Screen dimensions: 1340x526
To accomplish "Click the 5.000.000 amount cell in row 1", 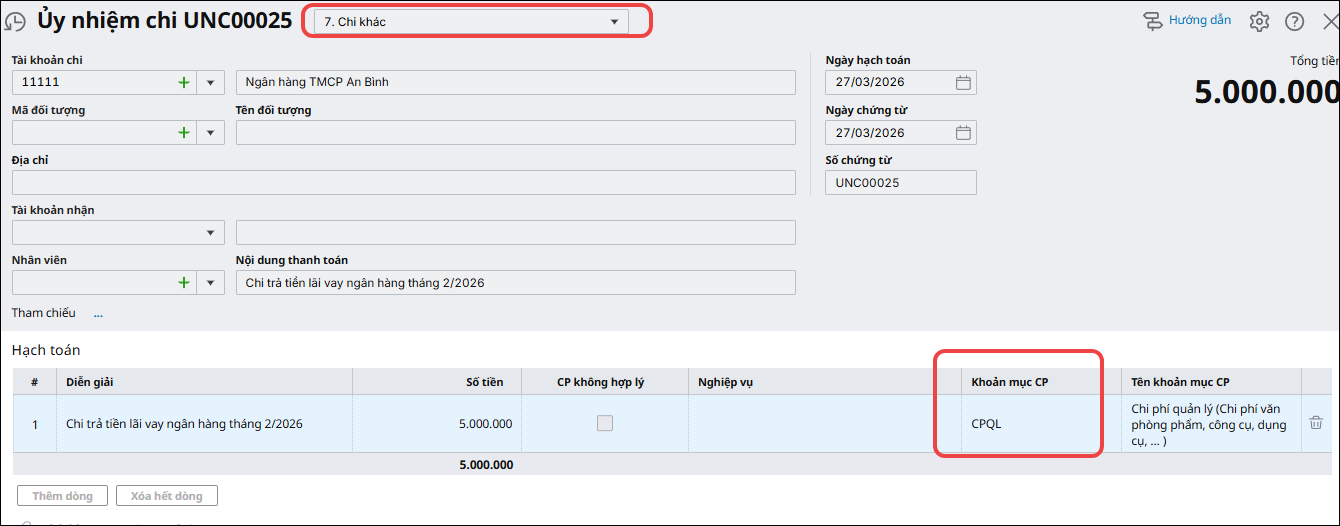I will pos(437,424).
